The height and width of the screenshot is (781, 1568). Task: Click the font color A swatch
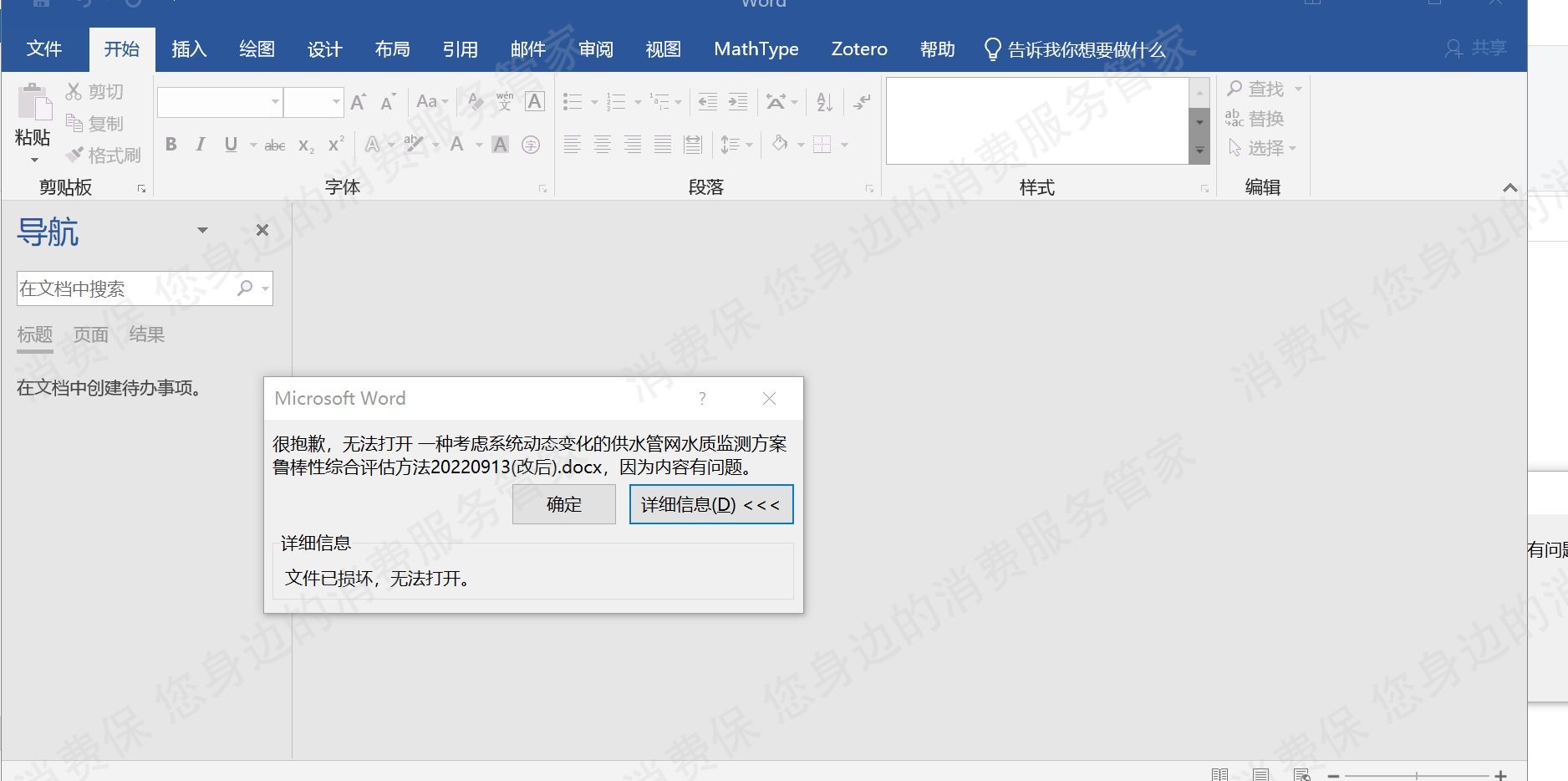point(457,145)
